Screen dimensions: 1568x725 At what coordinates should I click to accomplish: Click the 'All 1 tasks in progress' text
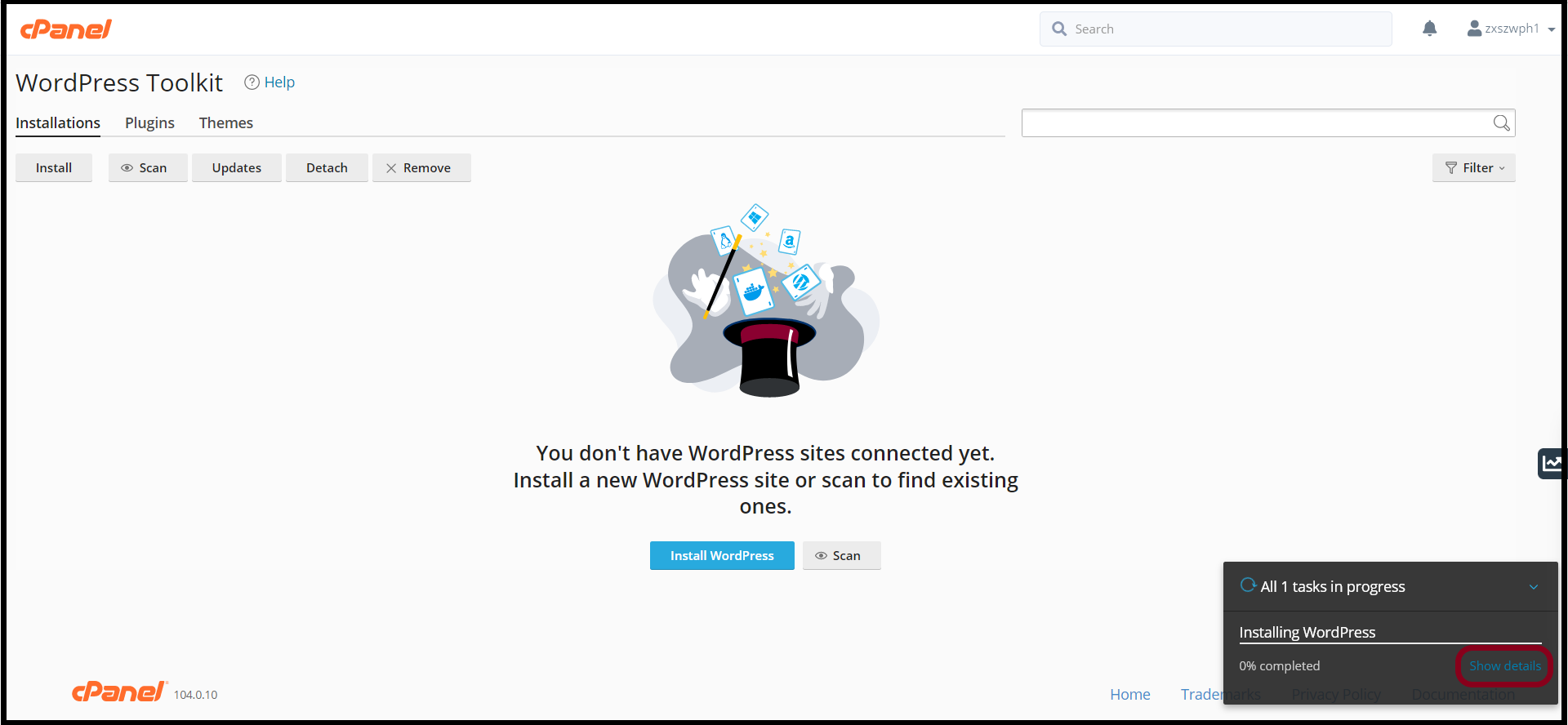pos(1333,586)
